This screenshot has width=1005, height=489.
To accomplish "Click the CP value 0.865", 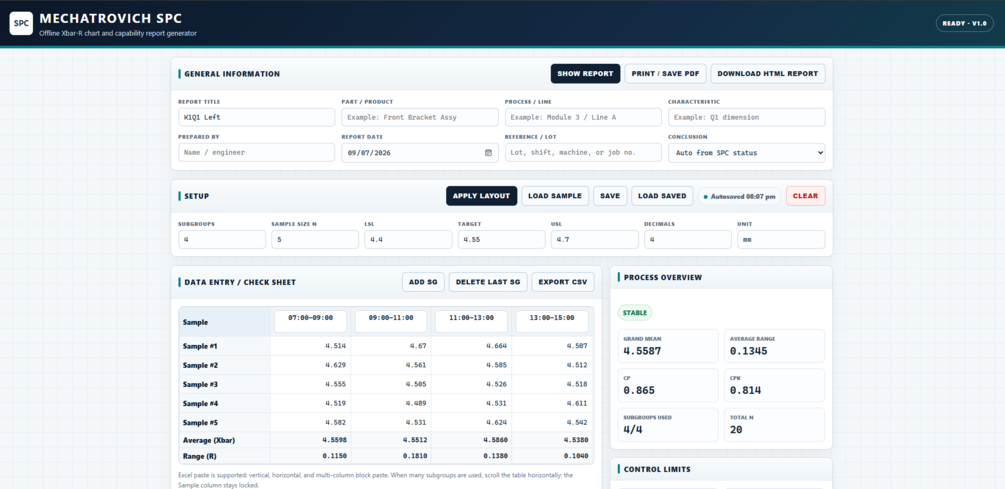I will pos(639,390).
